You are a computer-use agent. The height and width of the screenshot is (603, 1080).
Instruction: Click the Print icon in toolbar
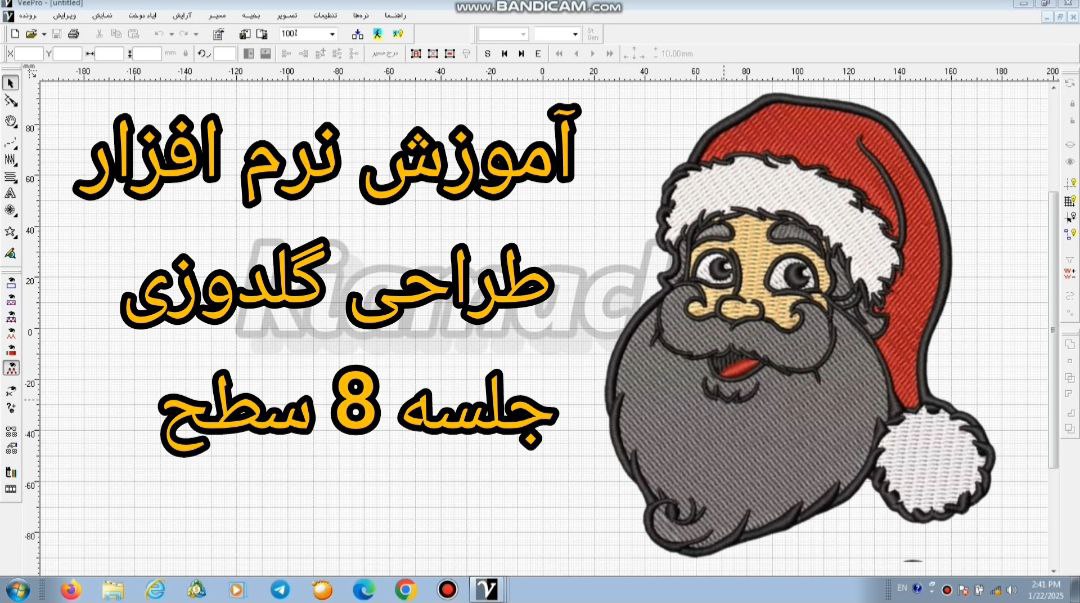pyautogui.click(x=73, y=34)
